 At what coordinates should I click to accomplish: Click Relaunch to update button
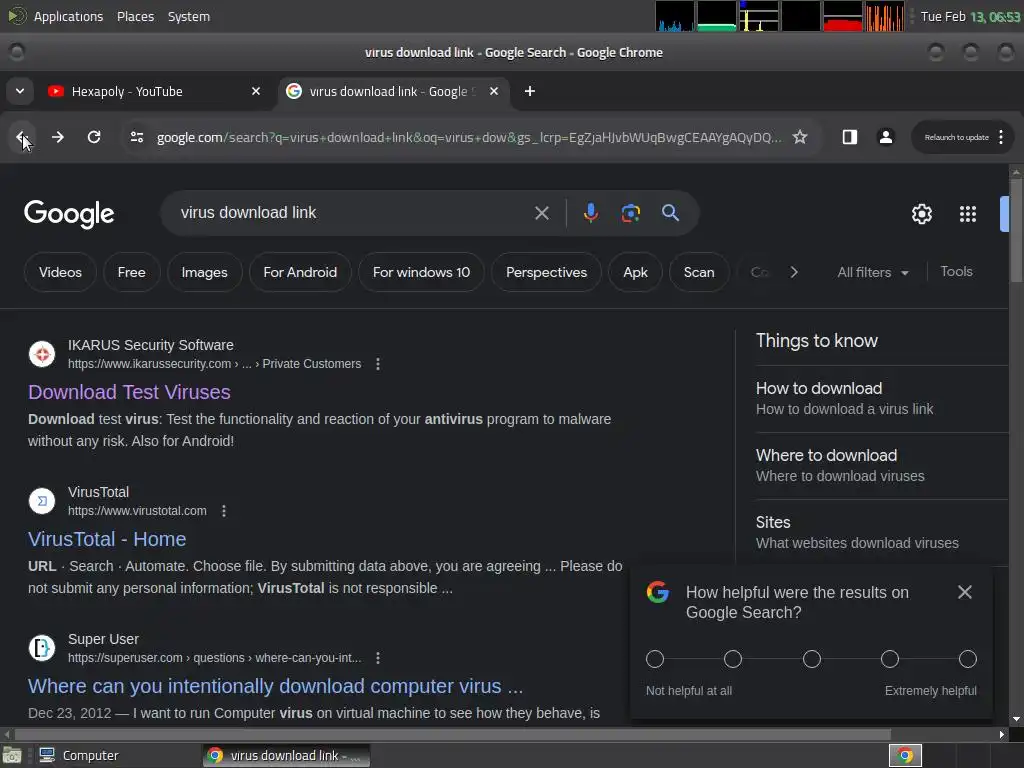coord(956,137)
